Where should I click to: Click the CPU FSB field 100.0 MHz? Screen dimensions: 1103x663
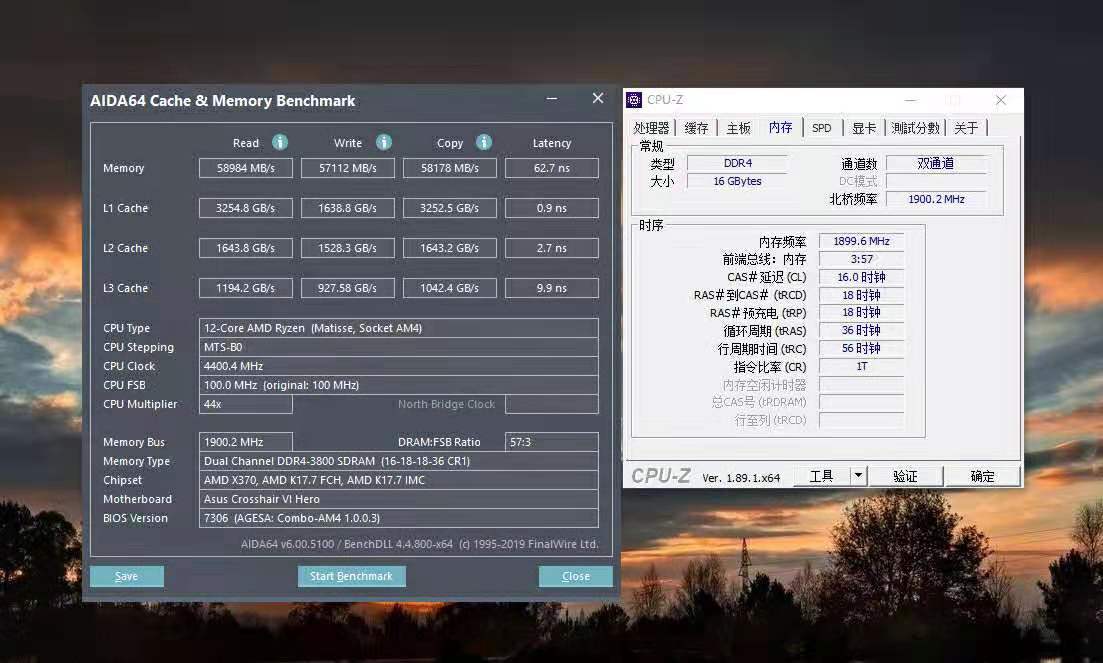click(399, 385)
